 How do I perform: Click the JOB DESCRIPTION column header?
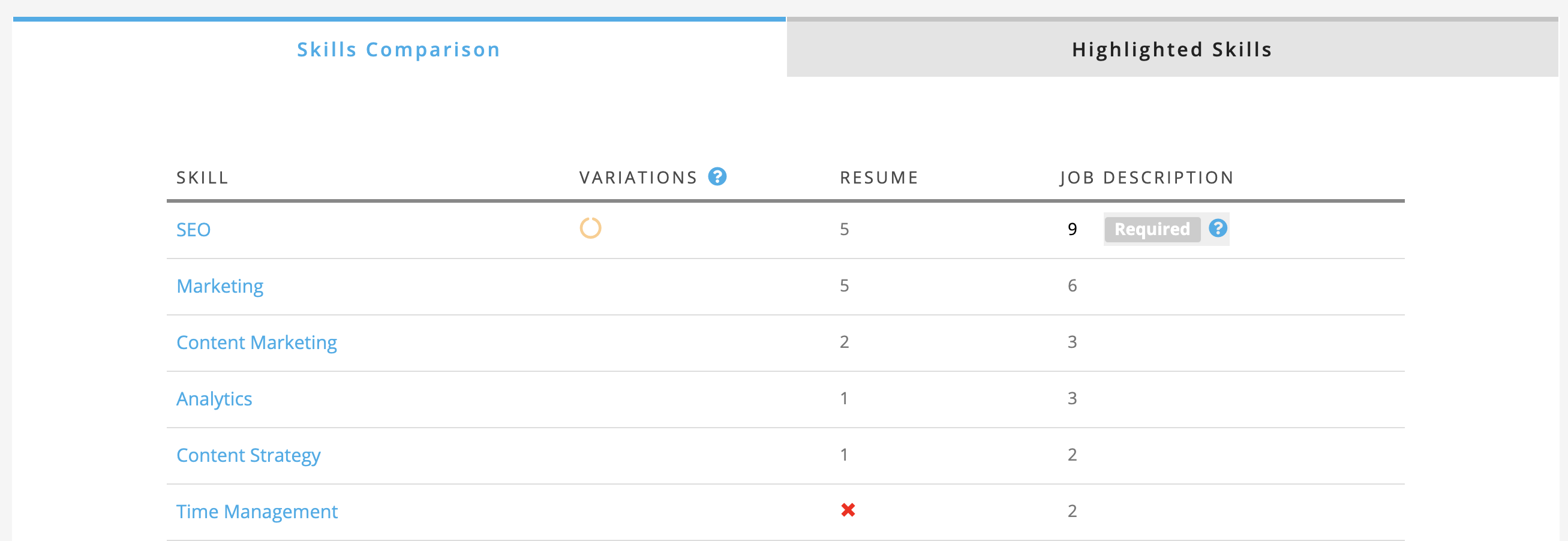[1147, 178]
